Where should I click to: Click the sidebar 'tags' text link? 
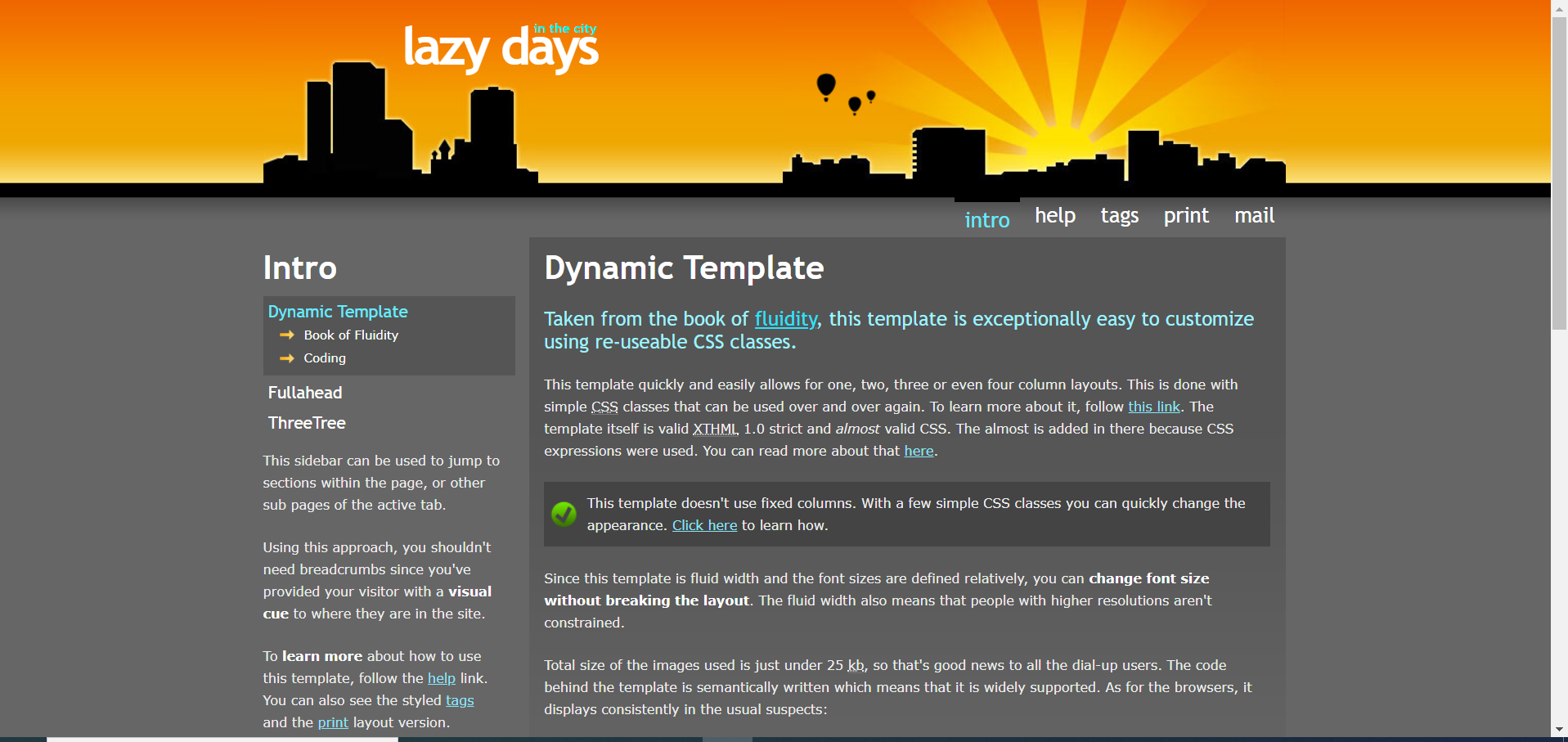point(460,700)
